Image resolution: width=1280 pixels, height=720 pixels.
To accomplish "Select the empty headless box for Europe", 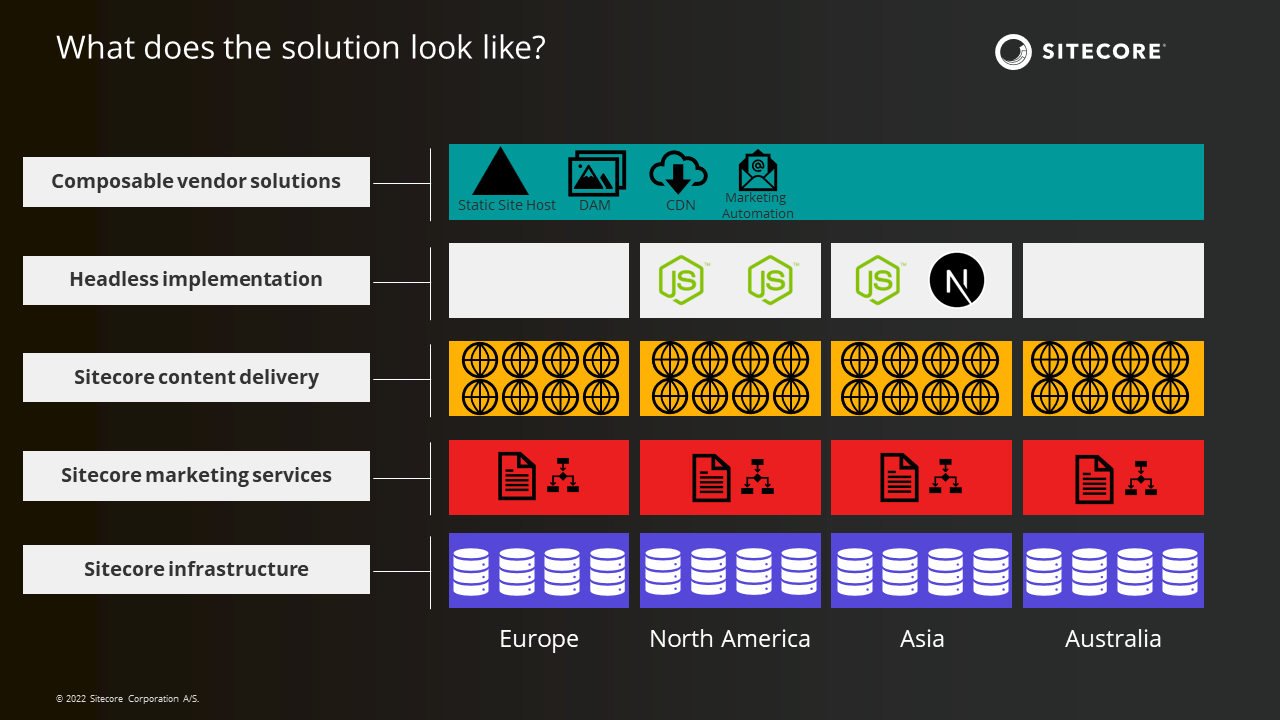I will [x=539, y=281].
